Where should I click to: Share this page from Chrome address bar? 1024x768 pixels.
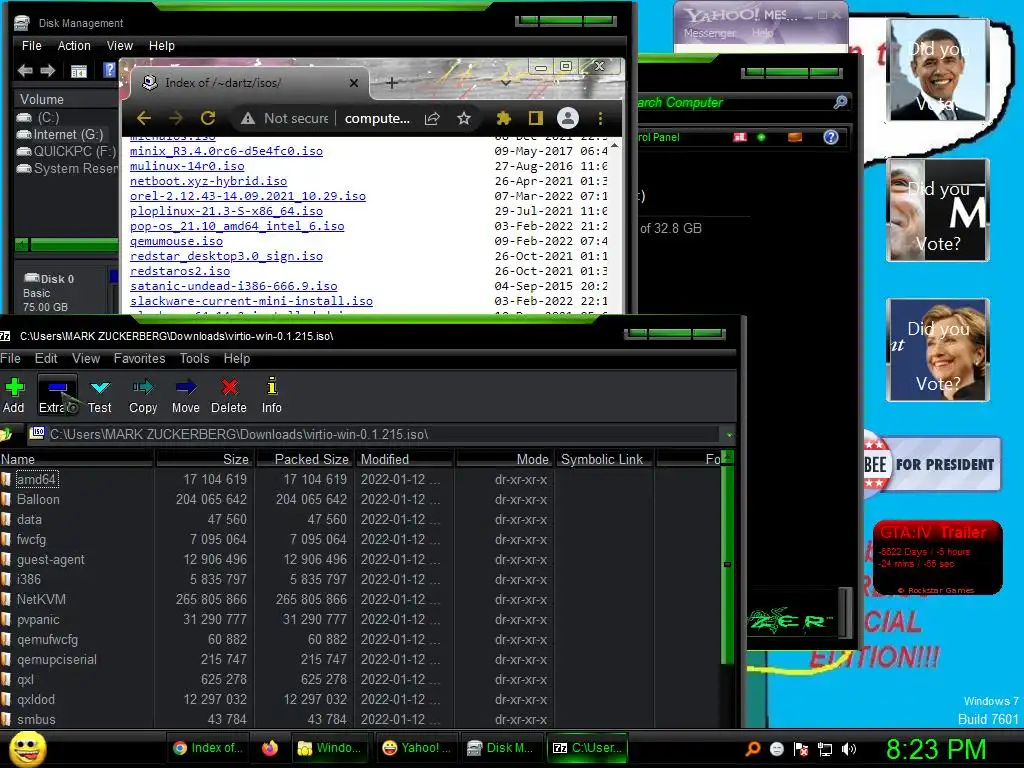point(432,118)
